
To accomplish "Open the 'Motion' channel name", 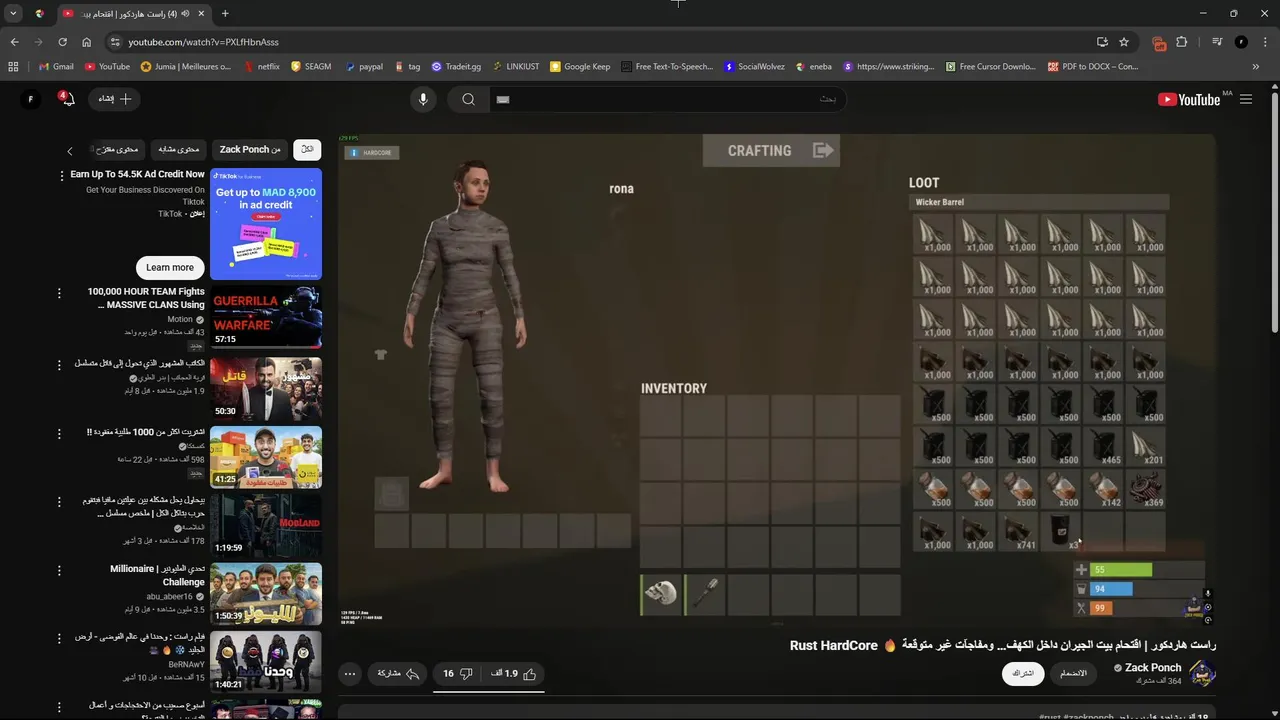I will point(180,320).
